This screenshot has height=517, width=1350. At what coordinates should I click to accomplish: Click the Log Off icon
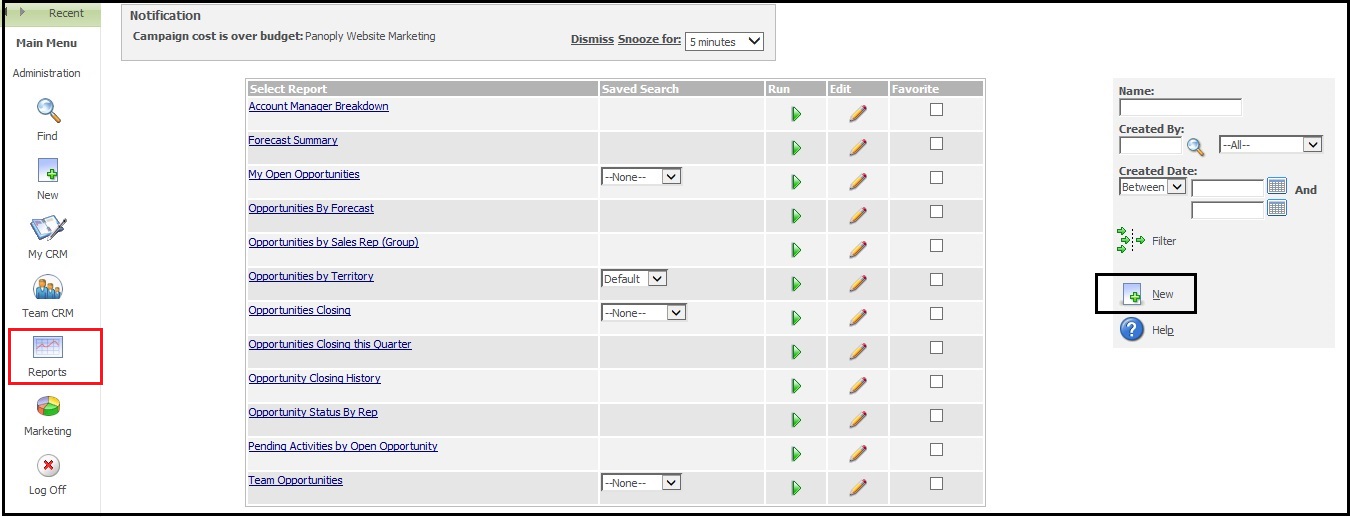[x=48, y=465]
